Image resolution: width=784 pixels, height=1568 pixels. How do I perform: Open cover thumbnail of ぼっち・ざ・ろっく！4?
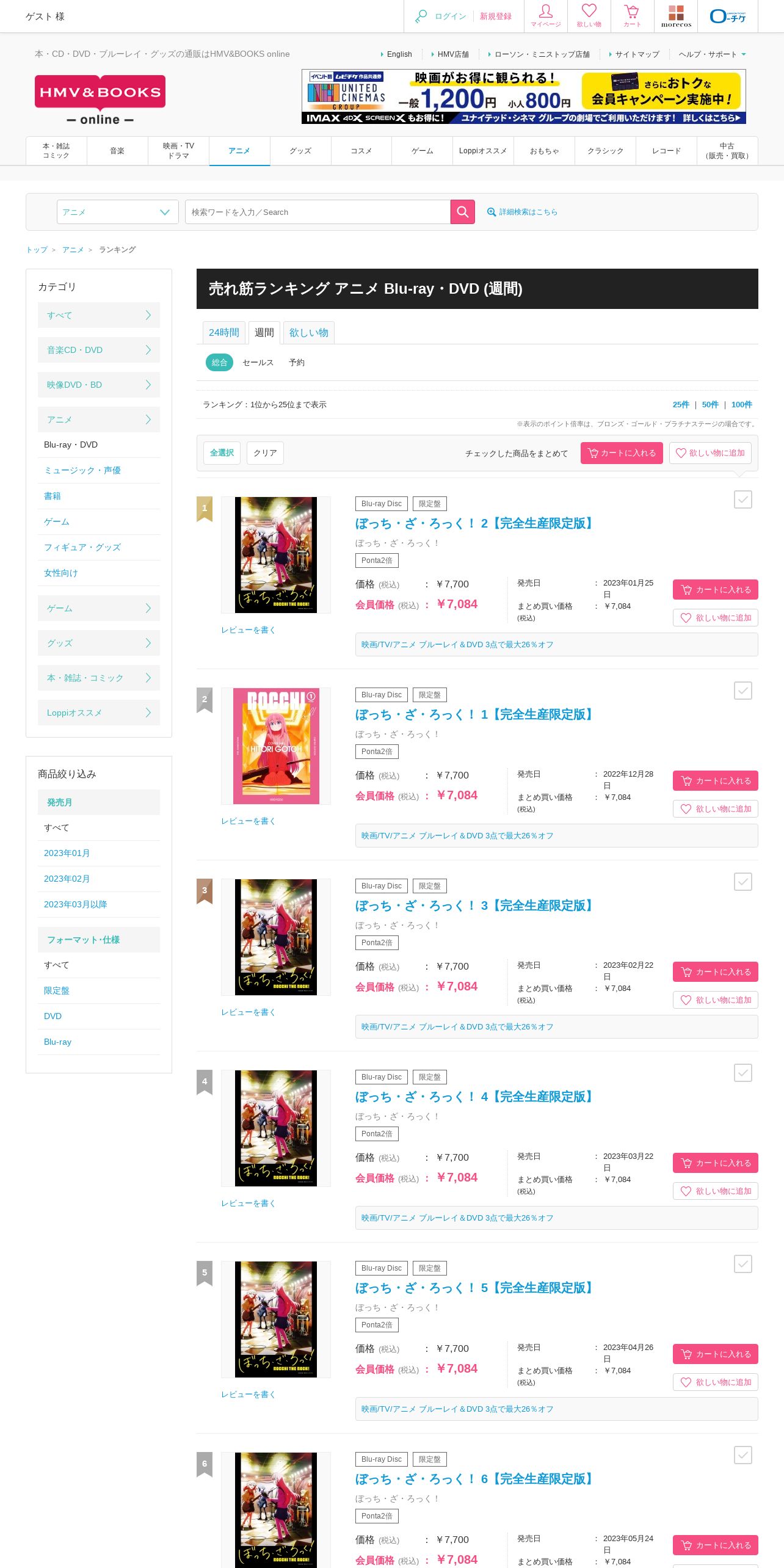pos(276,1128)
